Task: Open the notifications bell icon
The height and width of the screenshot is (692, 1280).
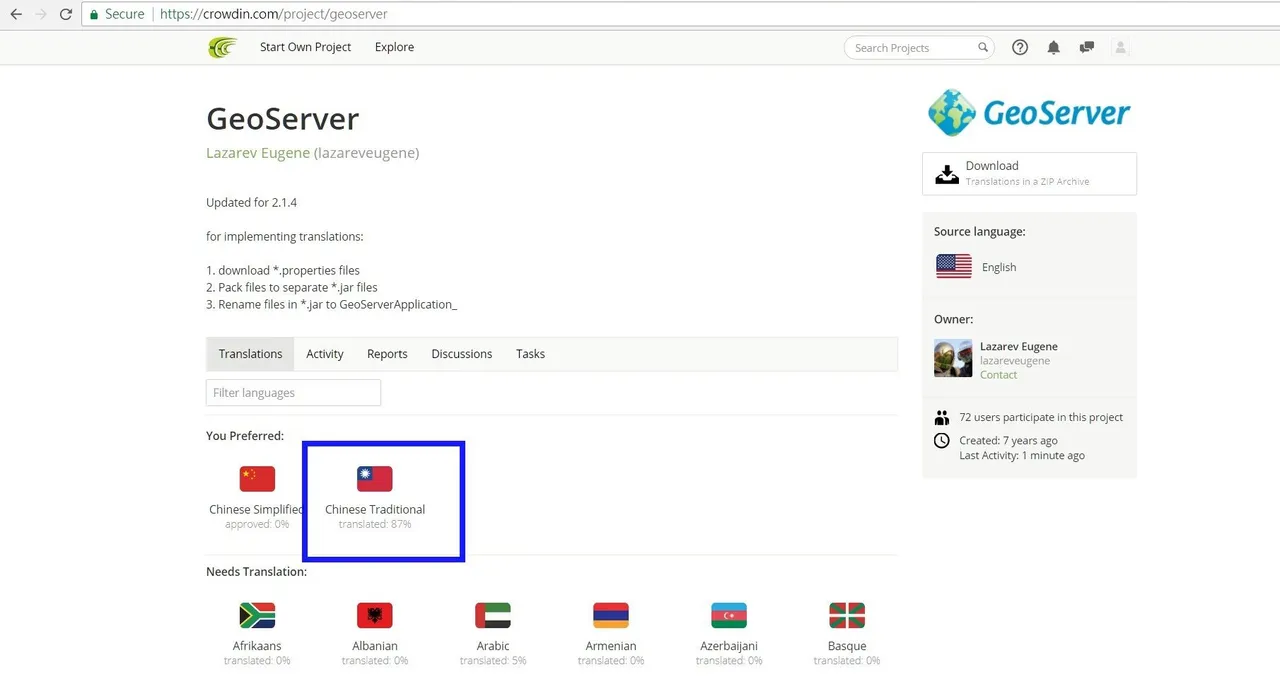Action: 1053,47
